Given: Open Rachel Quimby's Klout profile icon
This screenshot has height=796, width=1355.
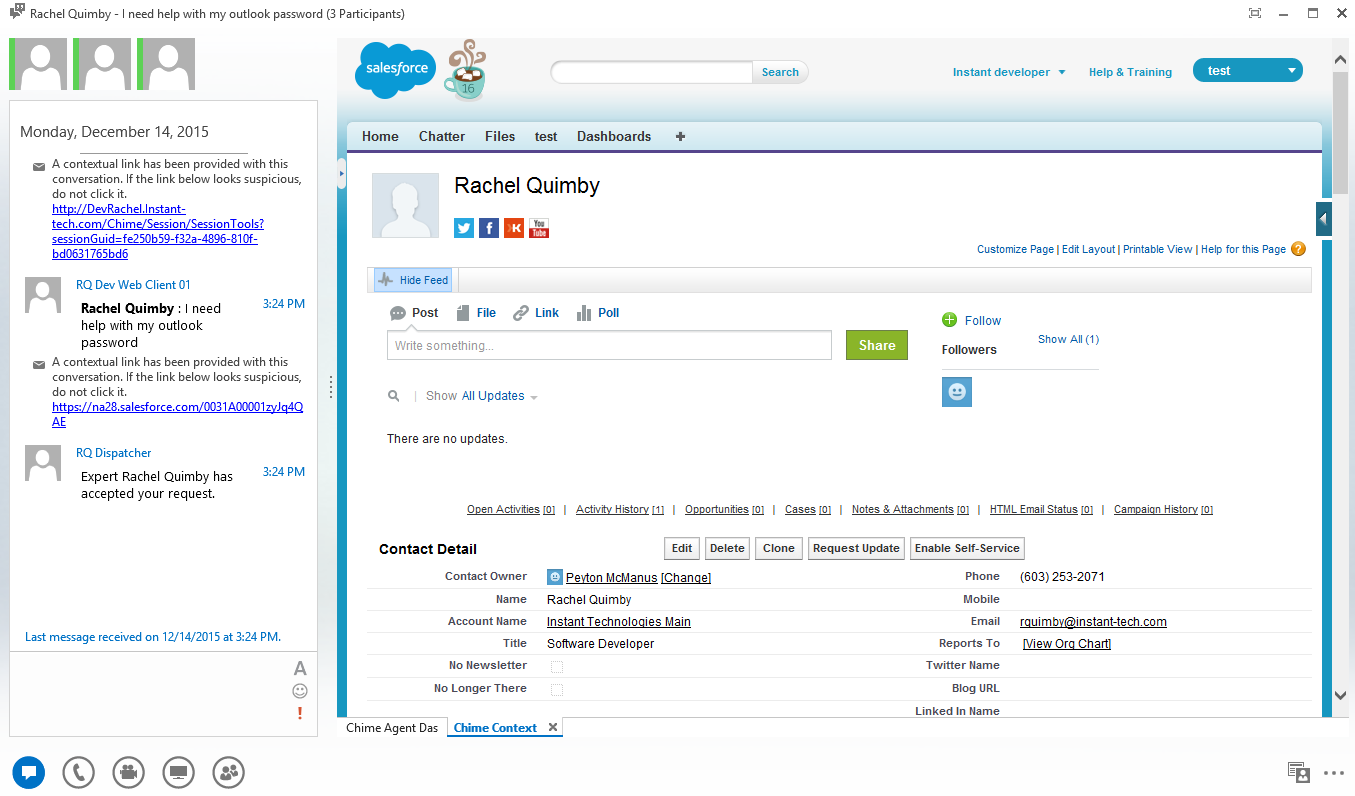Looking at the screenshot, I should 514,228.
